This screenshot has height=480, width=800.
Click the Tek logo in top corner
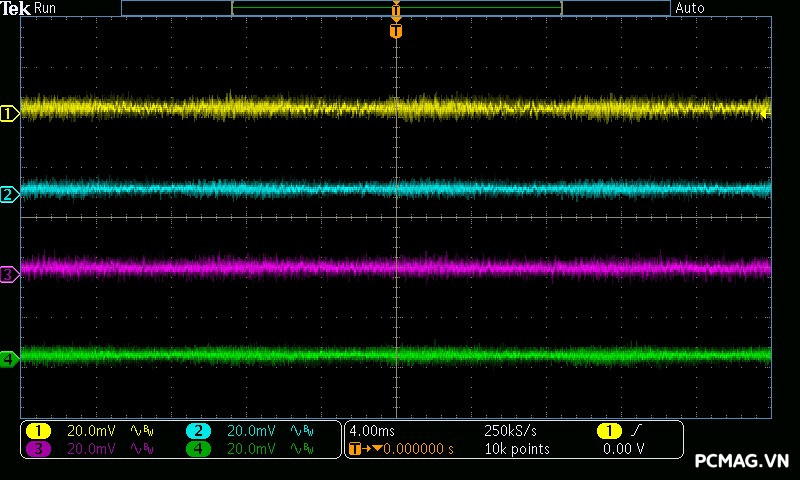[x=16, y=8]
